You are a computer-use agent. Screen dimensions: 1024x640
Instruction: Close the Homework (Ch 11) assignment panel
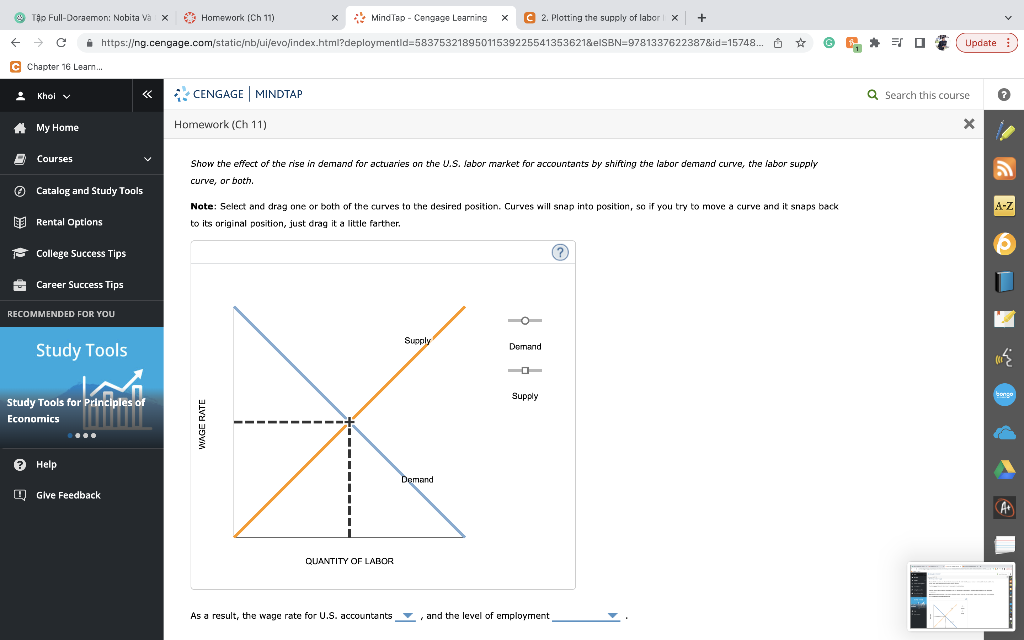[x=968, y=123]
